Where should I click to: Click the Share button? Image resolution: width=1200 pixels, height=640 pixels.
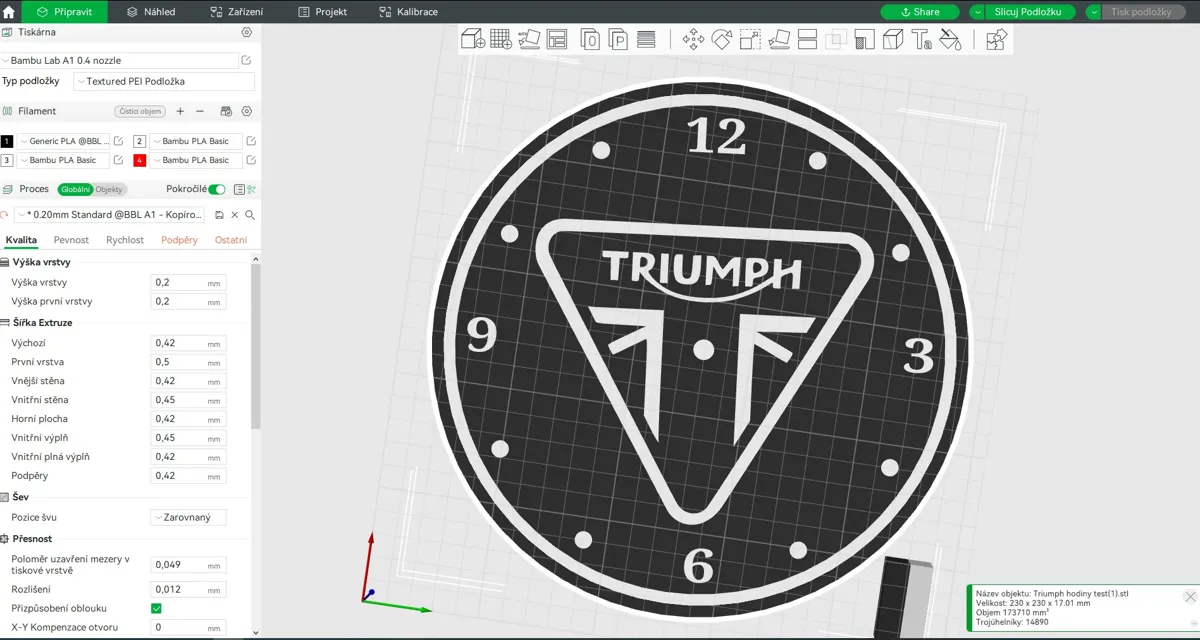point(920,12)
